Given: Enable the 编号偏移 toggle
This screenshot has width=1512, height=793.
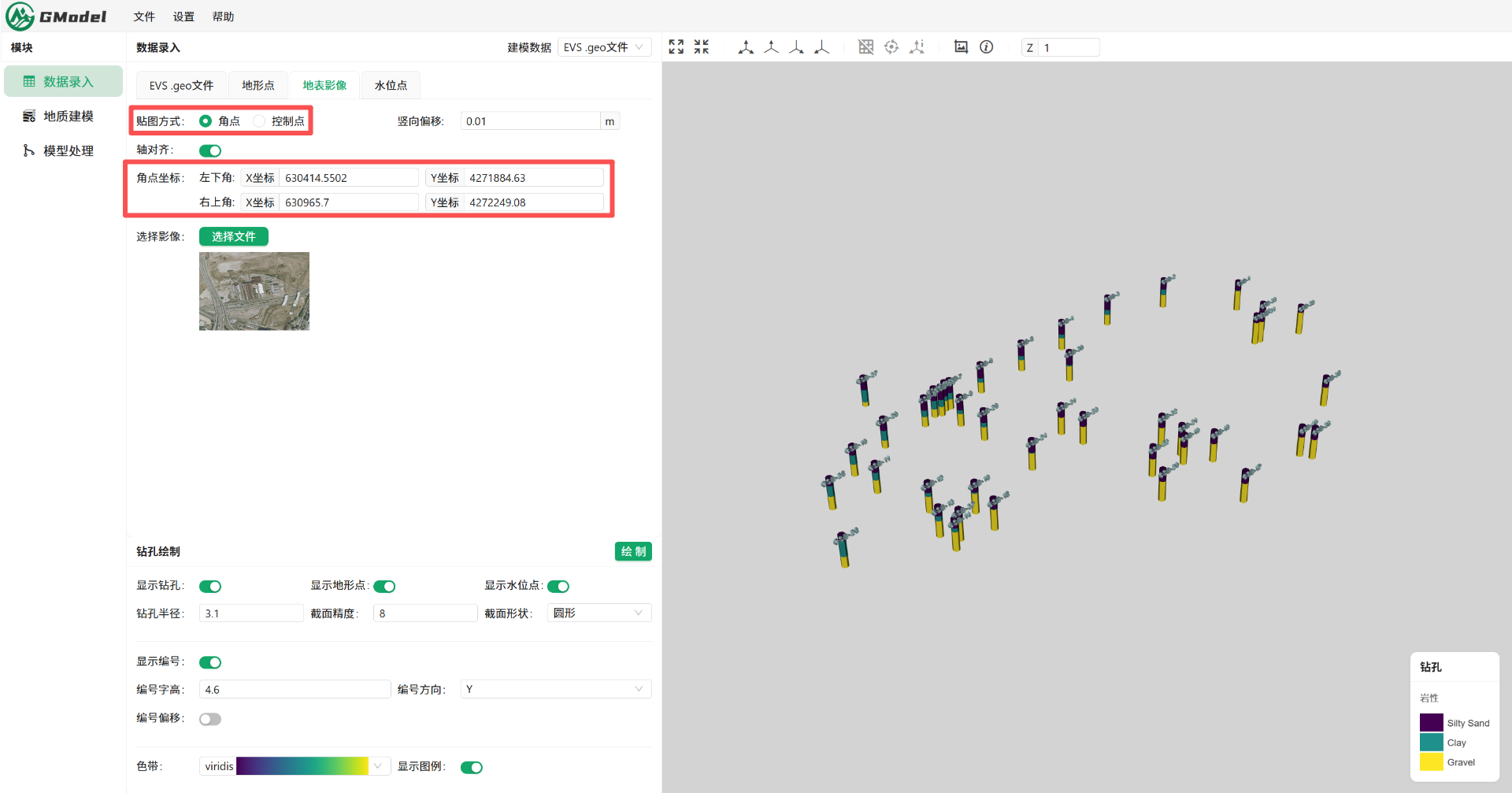Looking at the screenshot, I should tap(210, 719).
